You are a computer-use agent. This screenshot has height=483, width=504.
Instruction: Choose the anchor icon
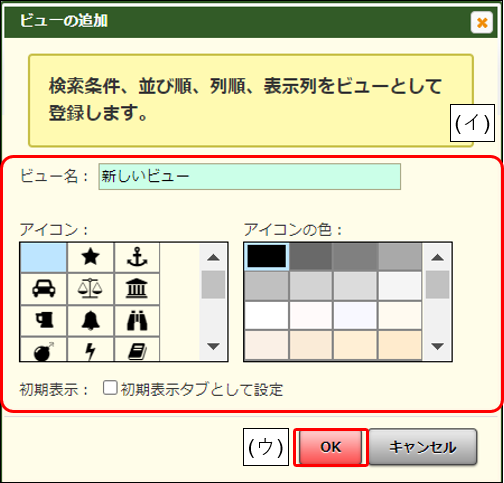137,257
